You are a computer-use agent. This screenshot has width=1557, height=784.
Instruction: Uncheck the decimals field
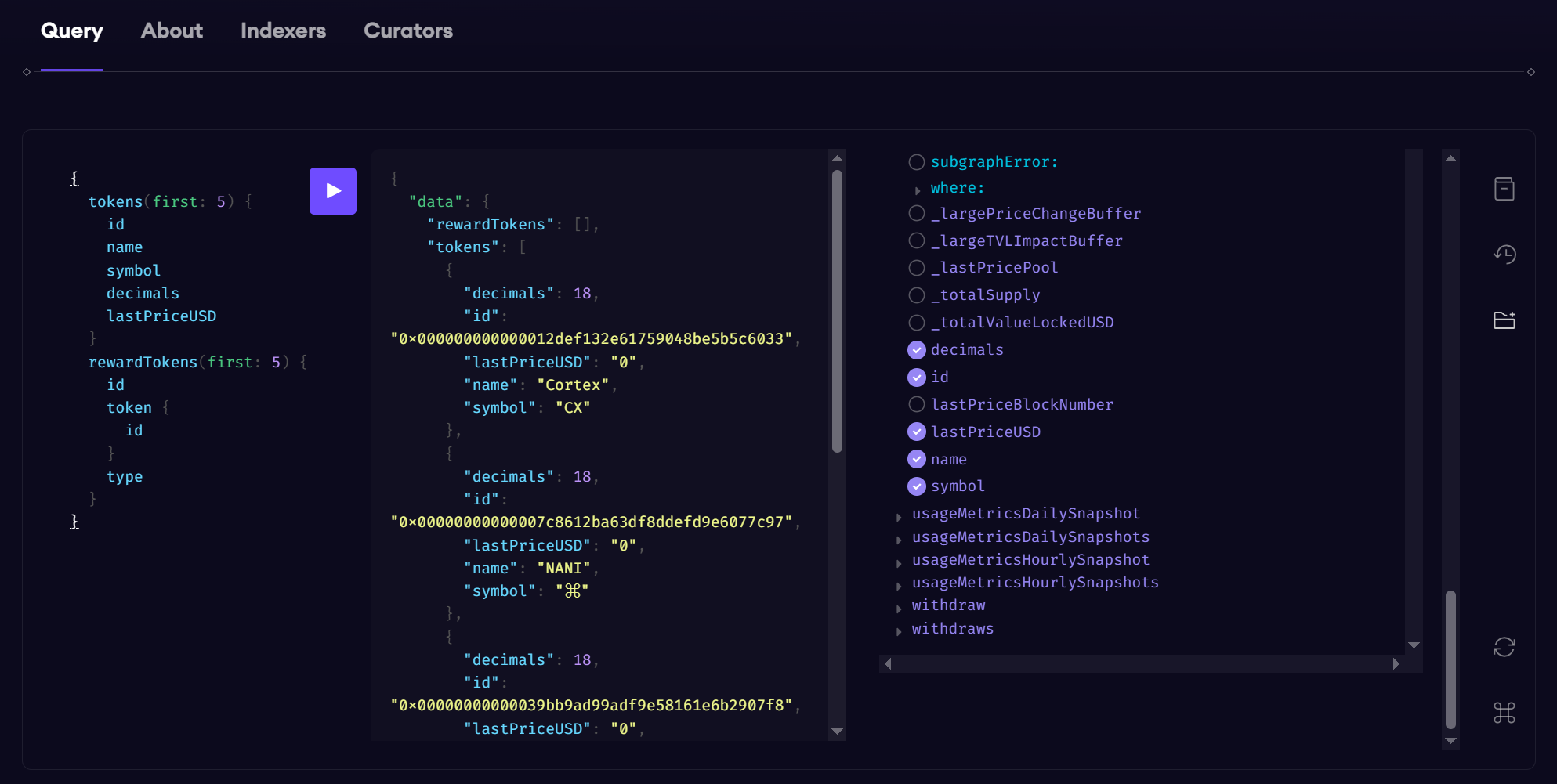917,350
